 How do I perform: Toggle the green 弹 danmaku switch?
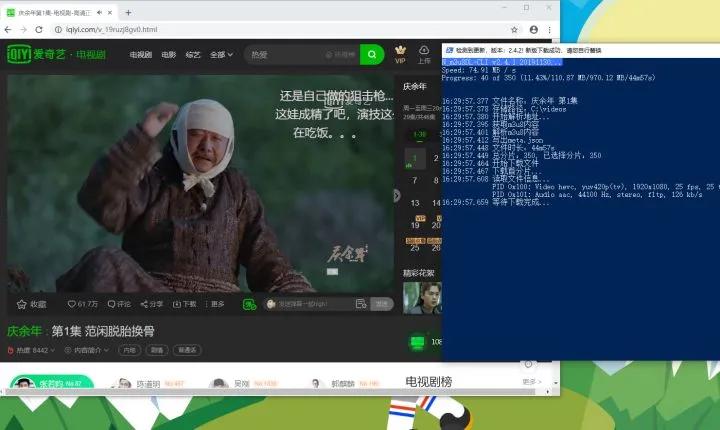point(249,304)
